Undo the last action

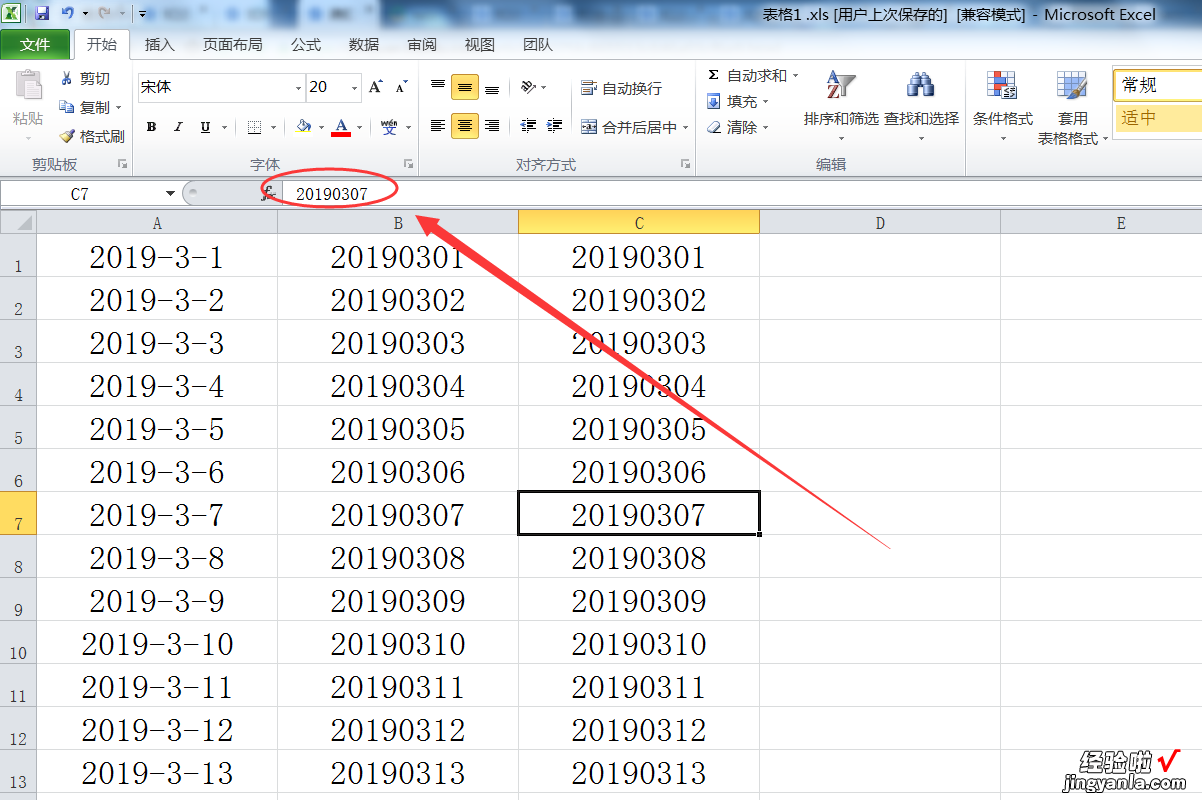(x=67, y=14)
